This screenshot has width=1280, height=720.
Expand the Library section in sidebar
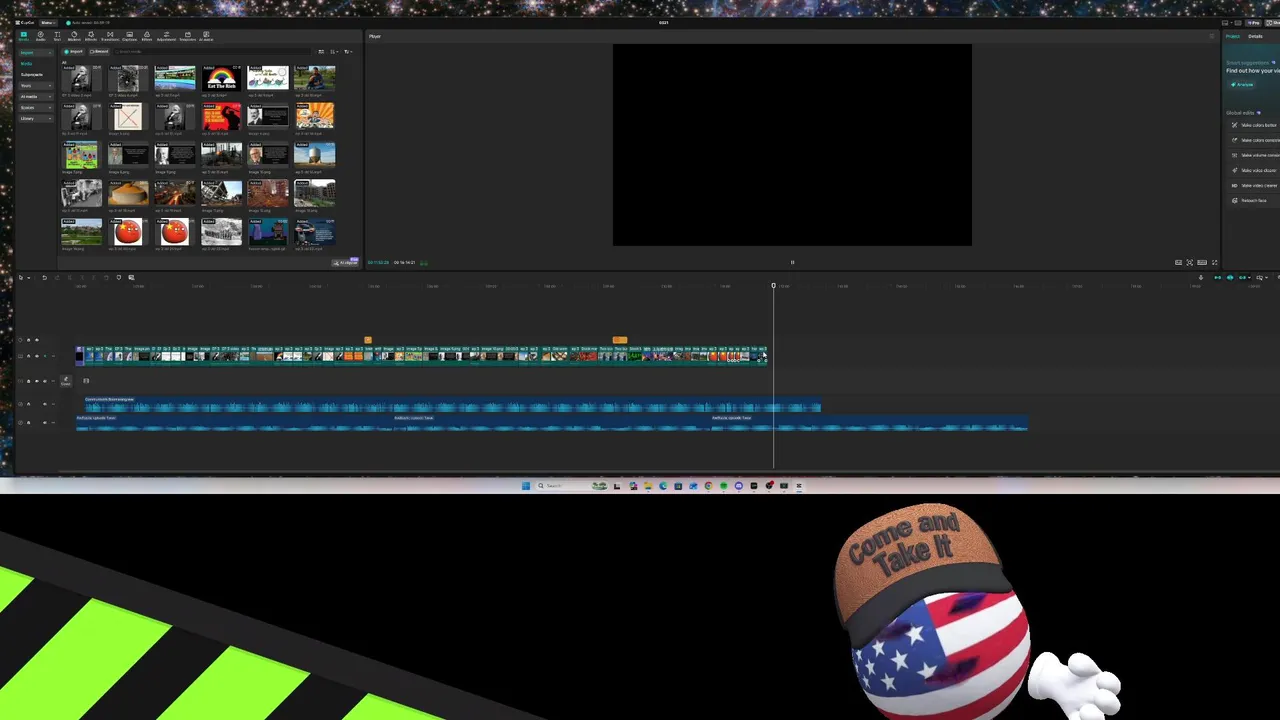click(36, 118)
